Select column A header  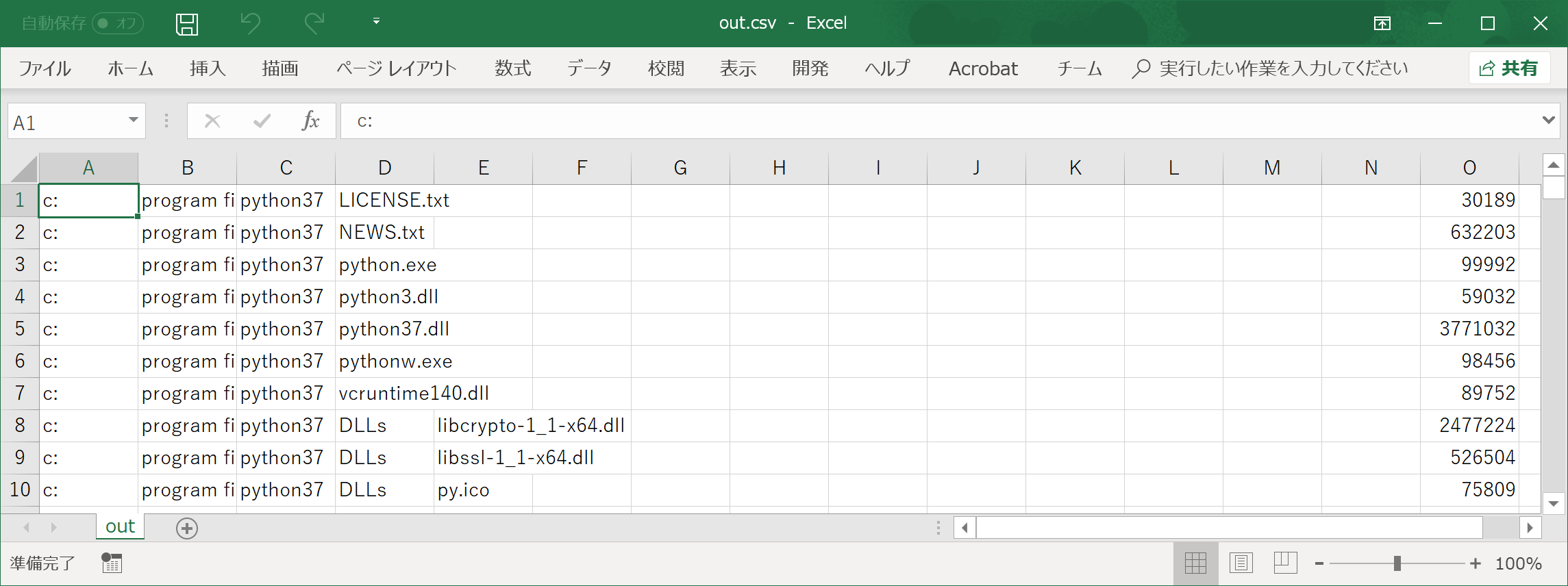click(x=88, y=168)
